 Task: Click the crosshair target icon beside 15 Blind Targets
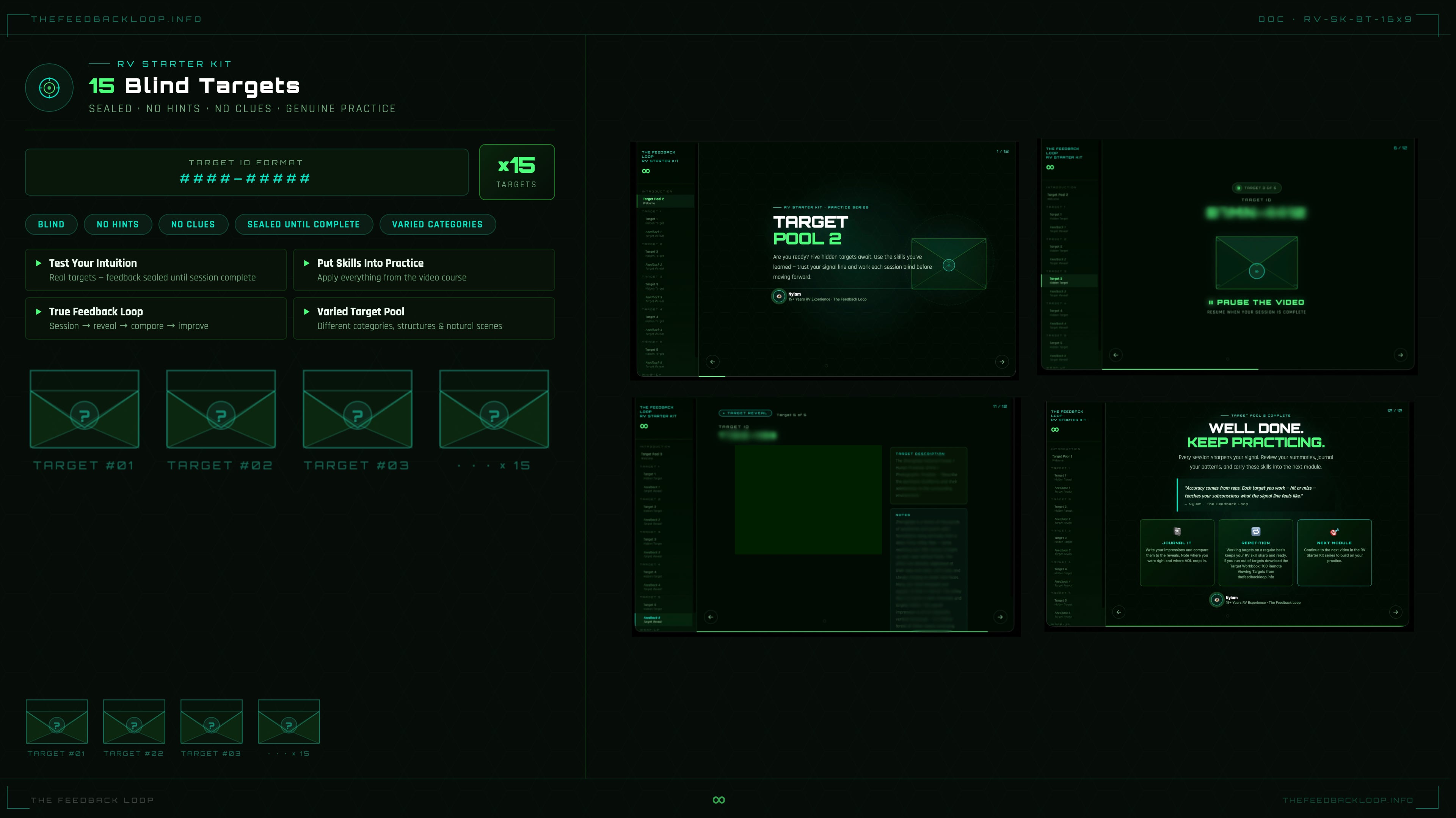click(49, 88)
